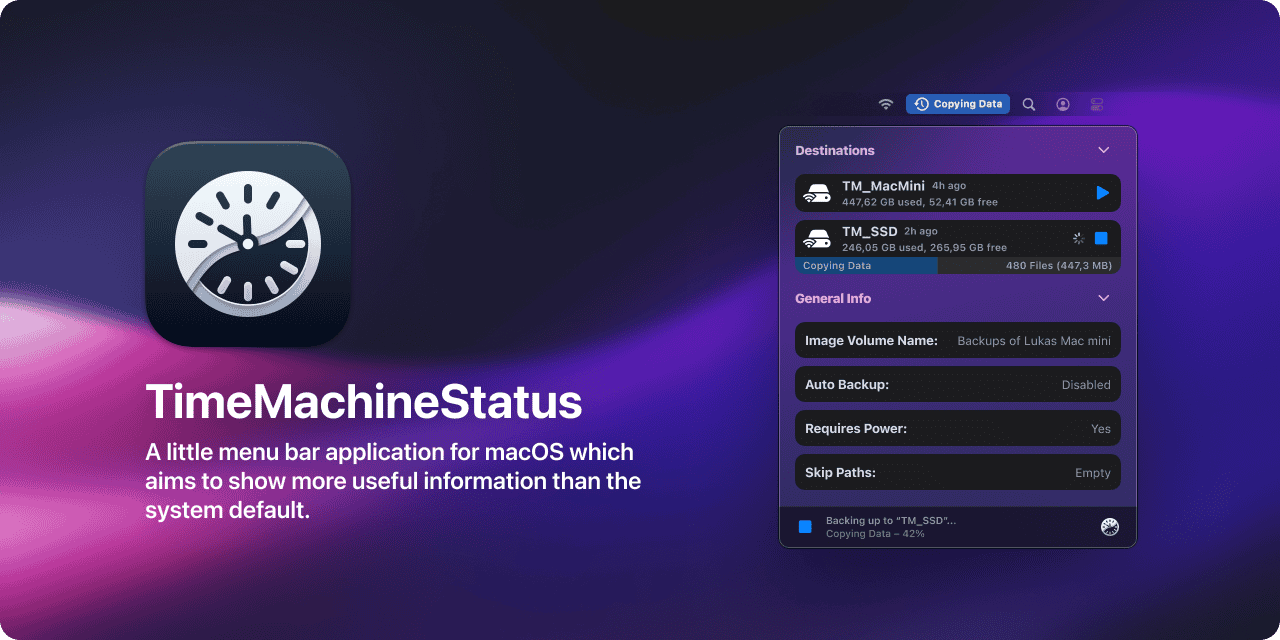The height and width of the screenshot is (640, 1280).
Task: Click the General Info heading
Action: (833, 298)
